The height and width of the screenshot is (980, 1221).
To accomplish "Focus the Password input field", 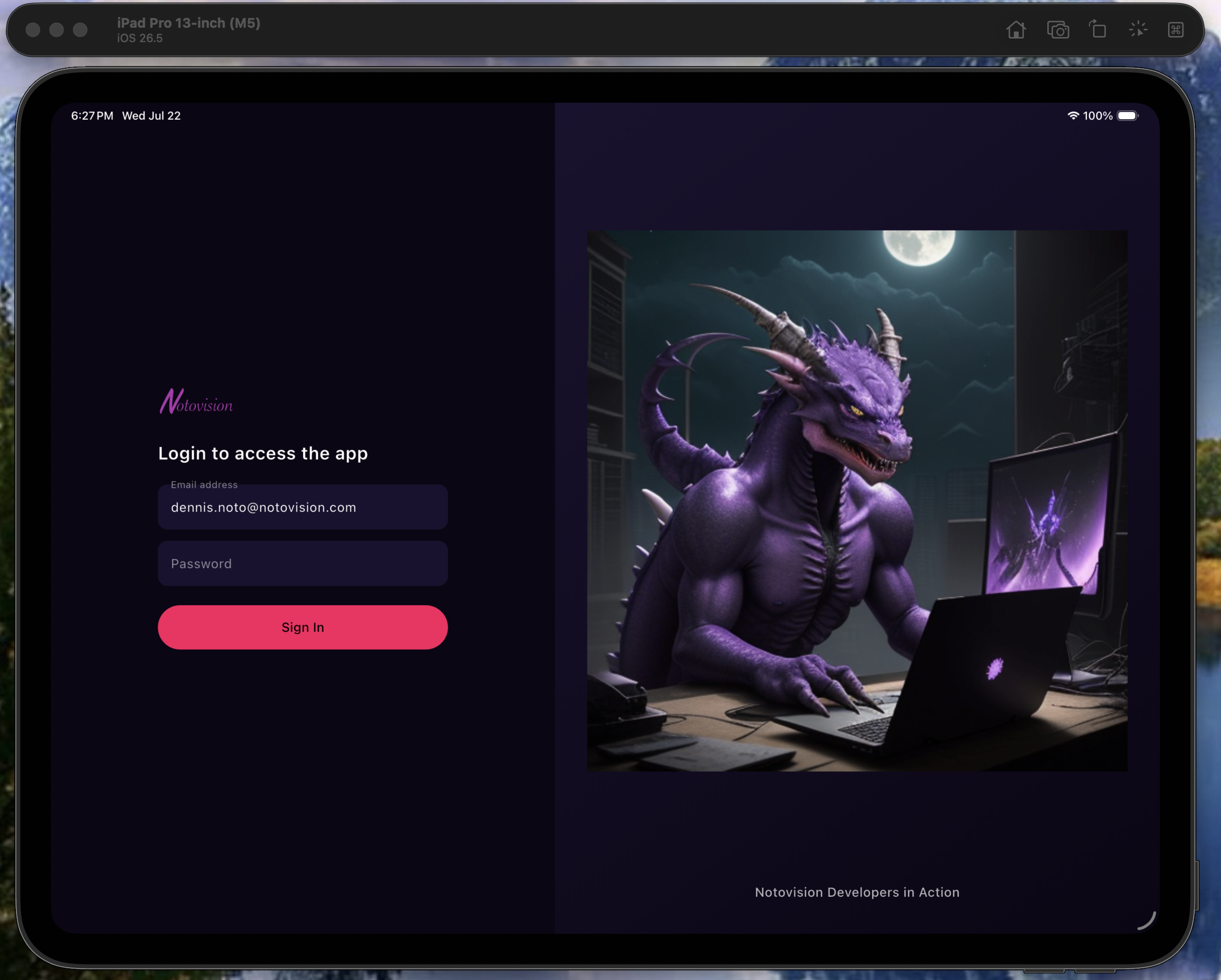I will [x=302, y=563].
